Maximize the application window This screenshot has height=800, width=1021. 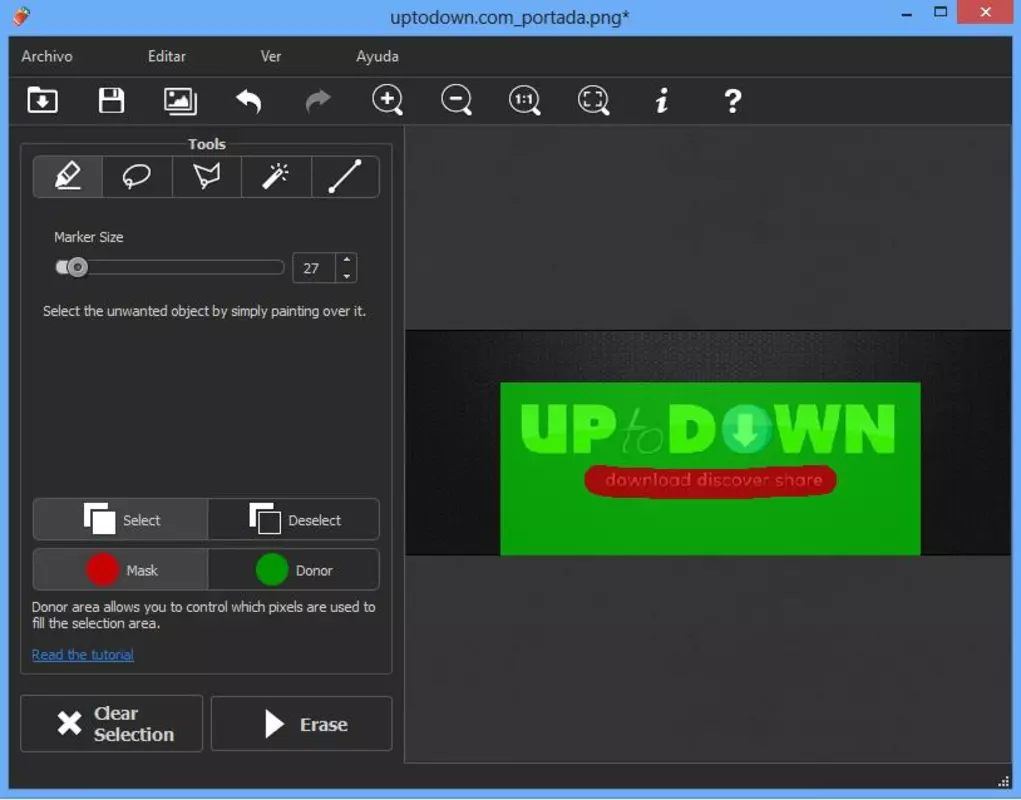tap(940, 12)
